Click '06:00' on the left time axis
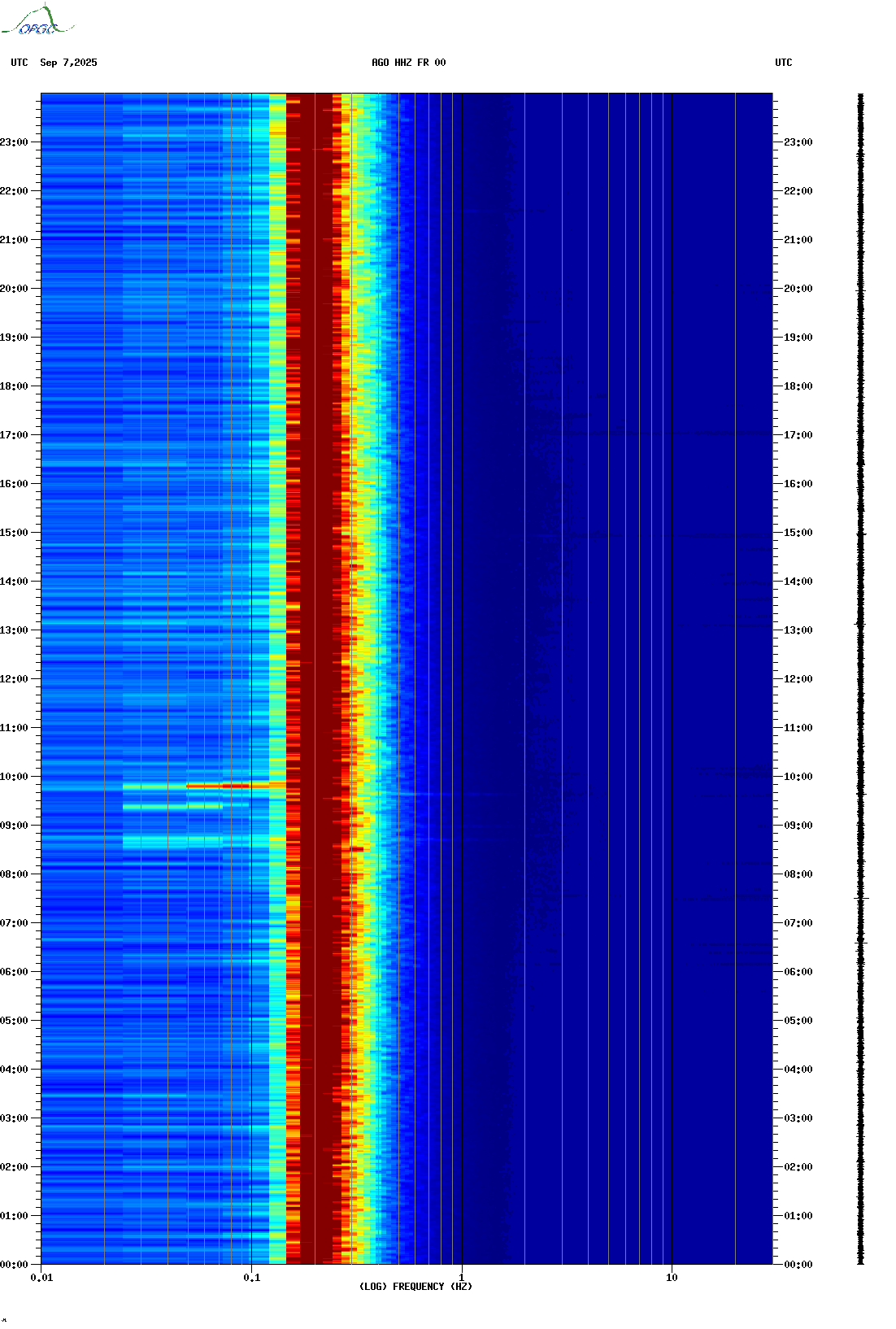The width and height of the screenshot is (896, 1329). 14,972
